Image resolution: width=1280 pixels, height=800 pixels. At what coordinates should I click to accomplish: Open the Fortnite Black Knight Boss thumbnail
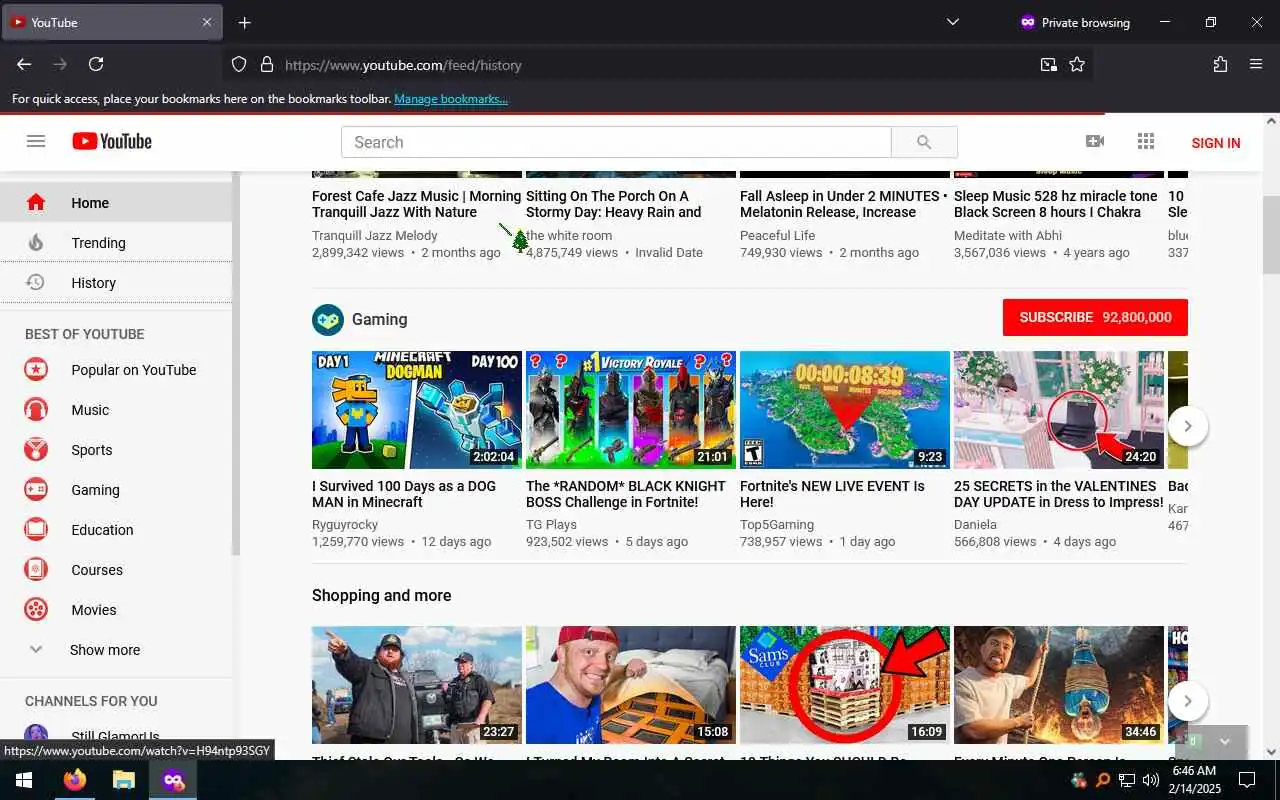631,410
